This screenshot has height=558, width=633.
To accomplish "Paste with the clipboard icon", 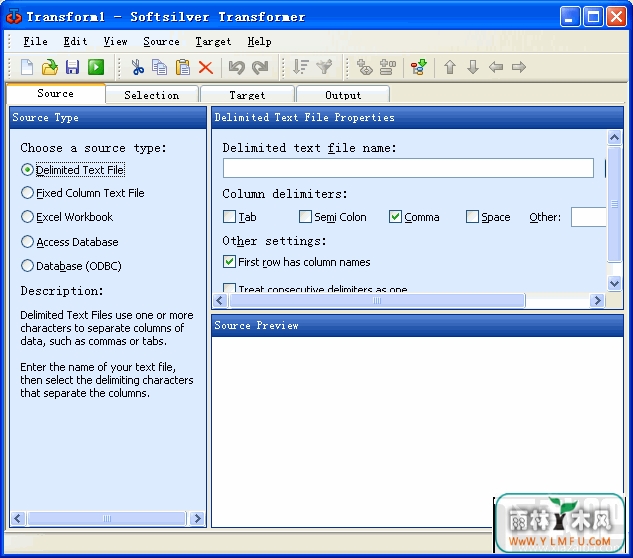I will point(182,67).
